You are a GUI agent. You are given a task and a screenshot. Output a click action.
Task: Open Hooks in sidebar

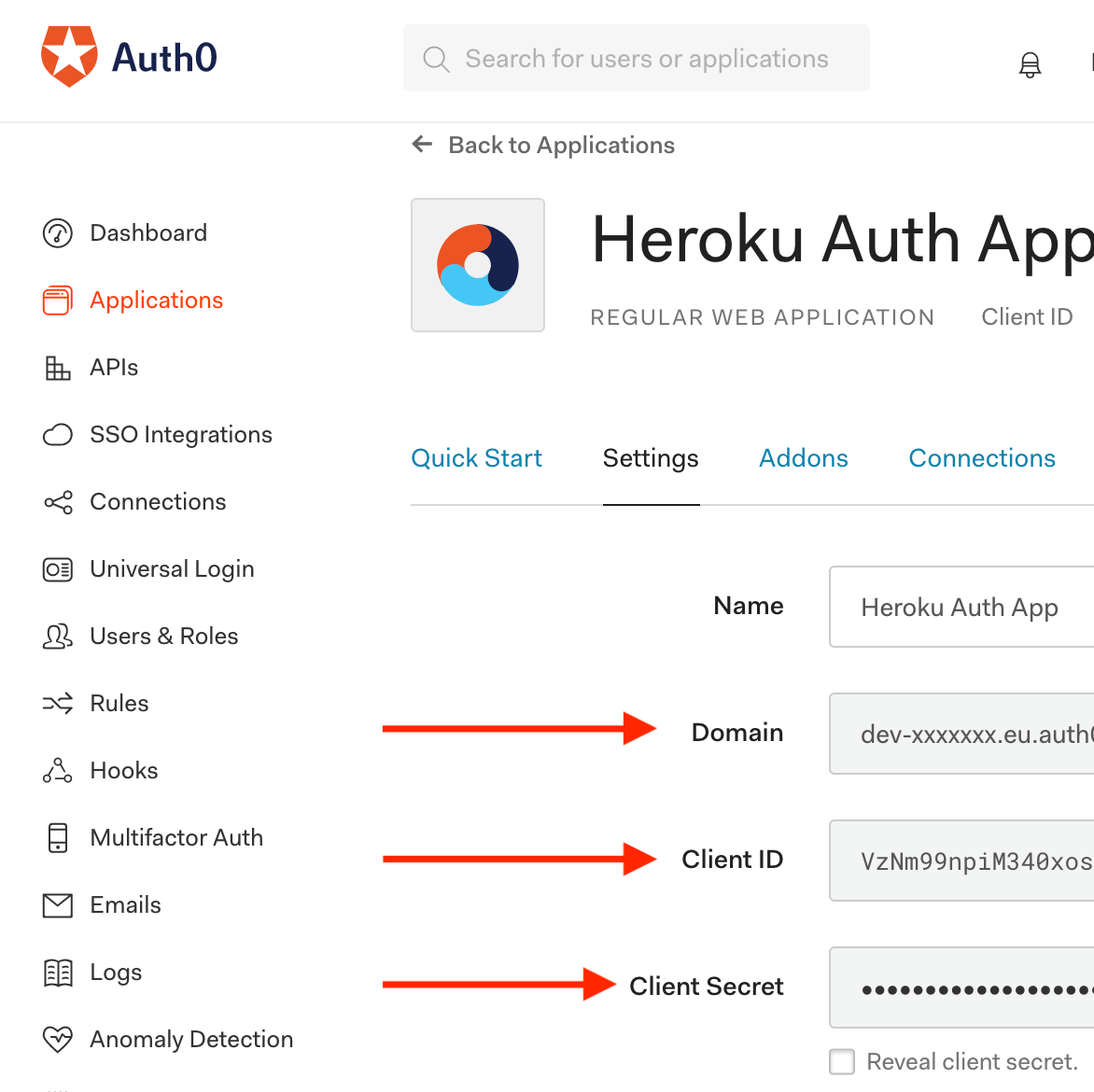pos(124,770)
